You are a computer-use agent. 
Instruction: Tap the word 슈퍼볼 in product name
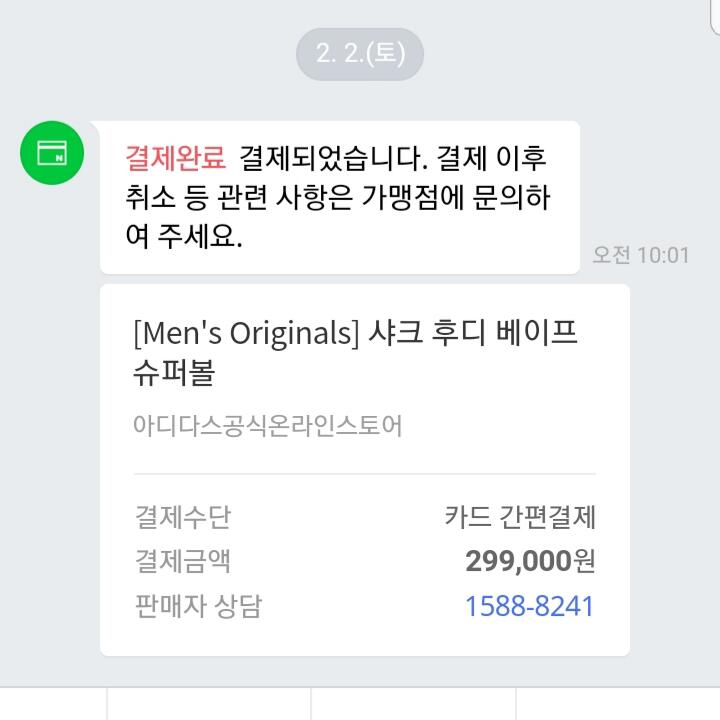tap(174, 373)
